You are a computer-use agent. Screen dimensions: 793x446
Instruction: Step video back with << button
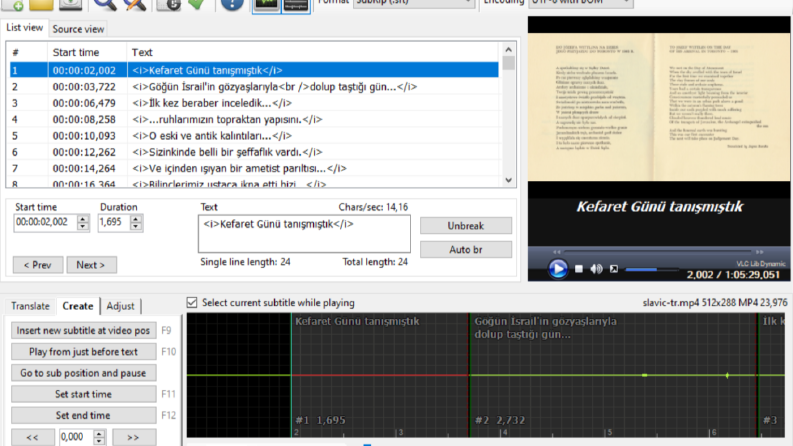(x=33, y=437)
